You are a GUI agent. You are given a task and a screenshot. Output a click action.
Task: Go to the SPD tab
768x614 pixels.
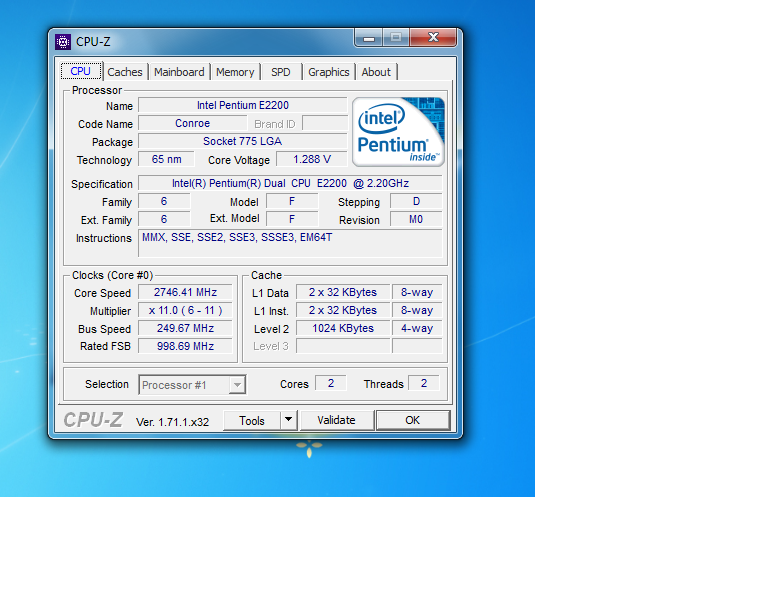(281, 72)
